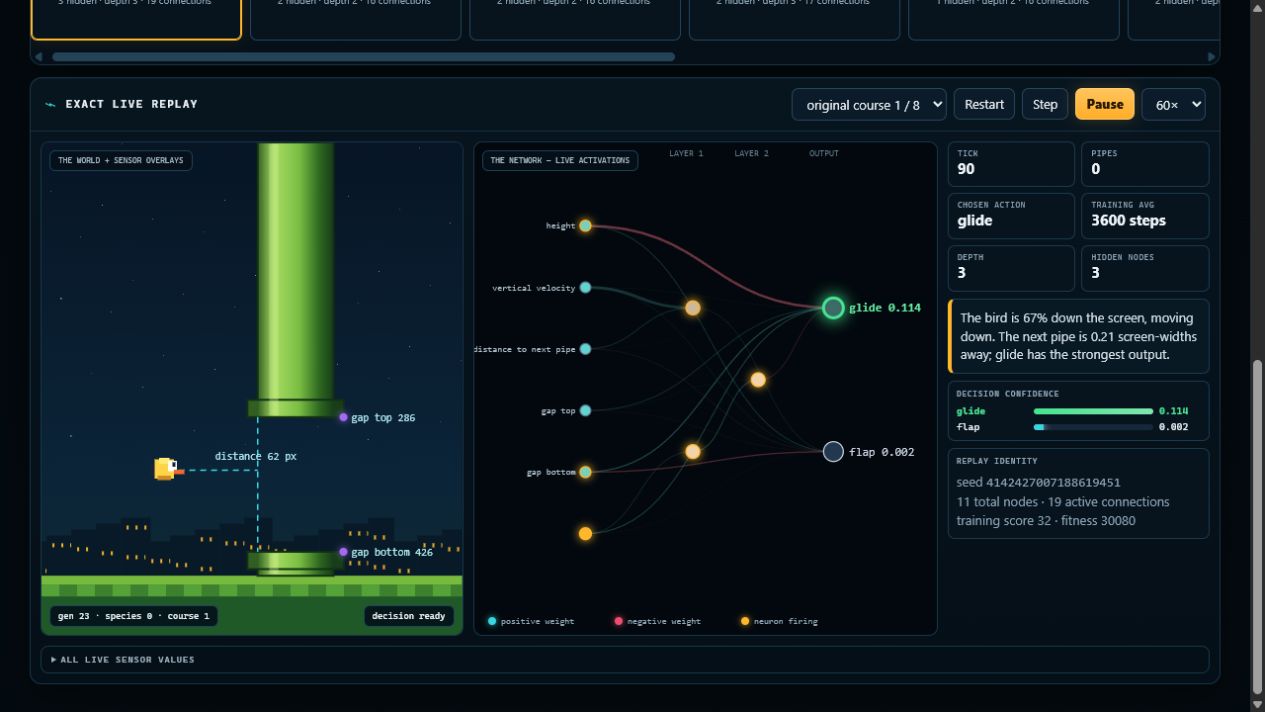Click the purple gap bottom 426 marker dot
This screenshot has height=712, width=1265.
pyautogui.click(x=343, y=552)
